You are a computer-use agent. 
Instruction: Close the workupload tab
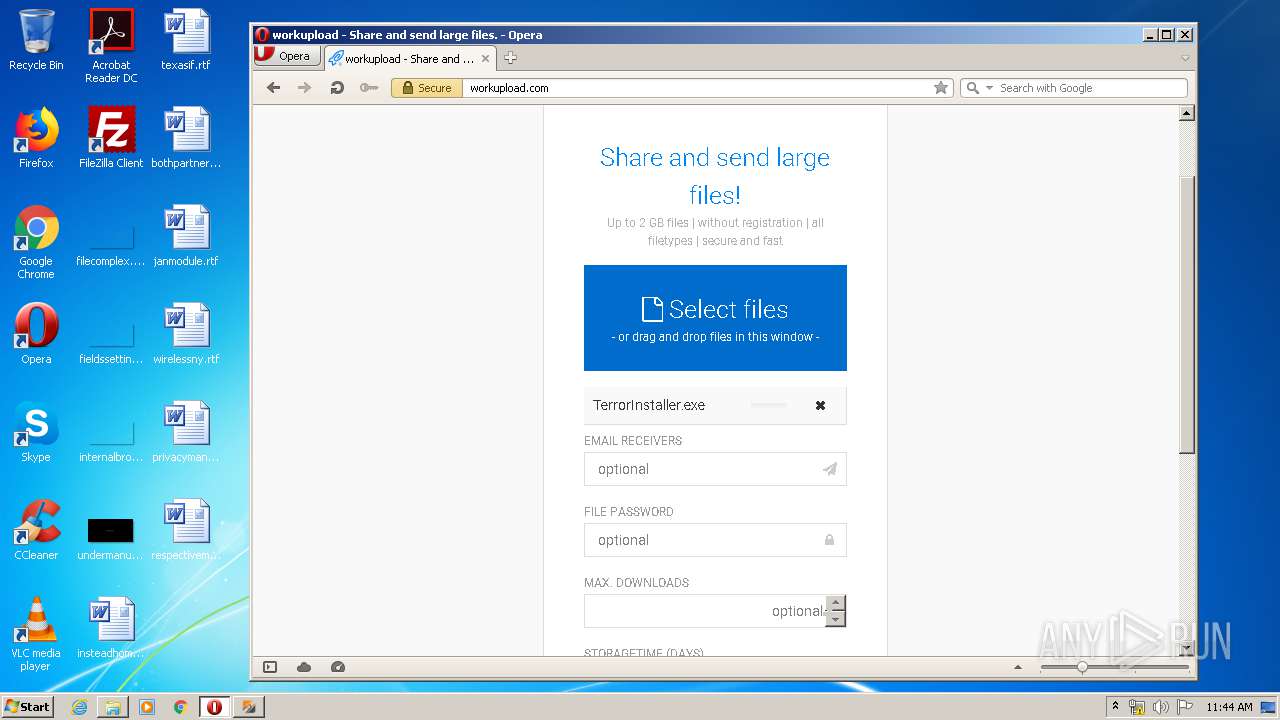pos(485,59)
